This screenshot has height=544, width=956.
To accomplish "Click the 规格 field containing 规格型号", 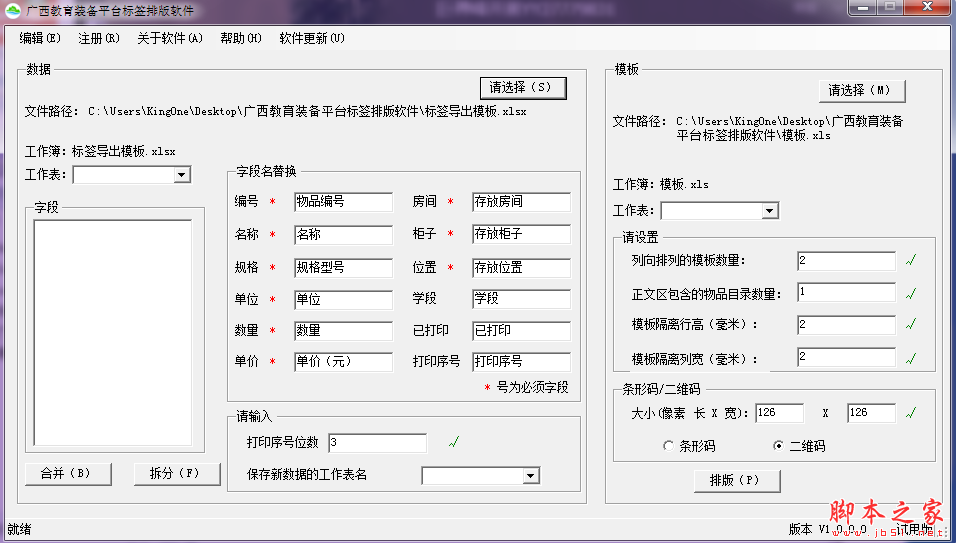I will pos(343,268).
